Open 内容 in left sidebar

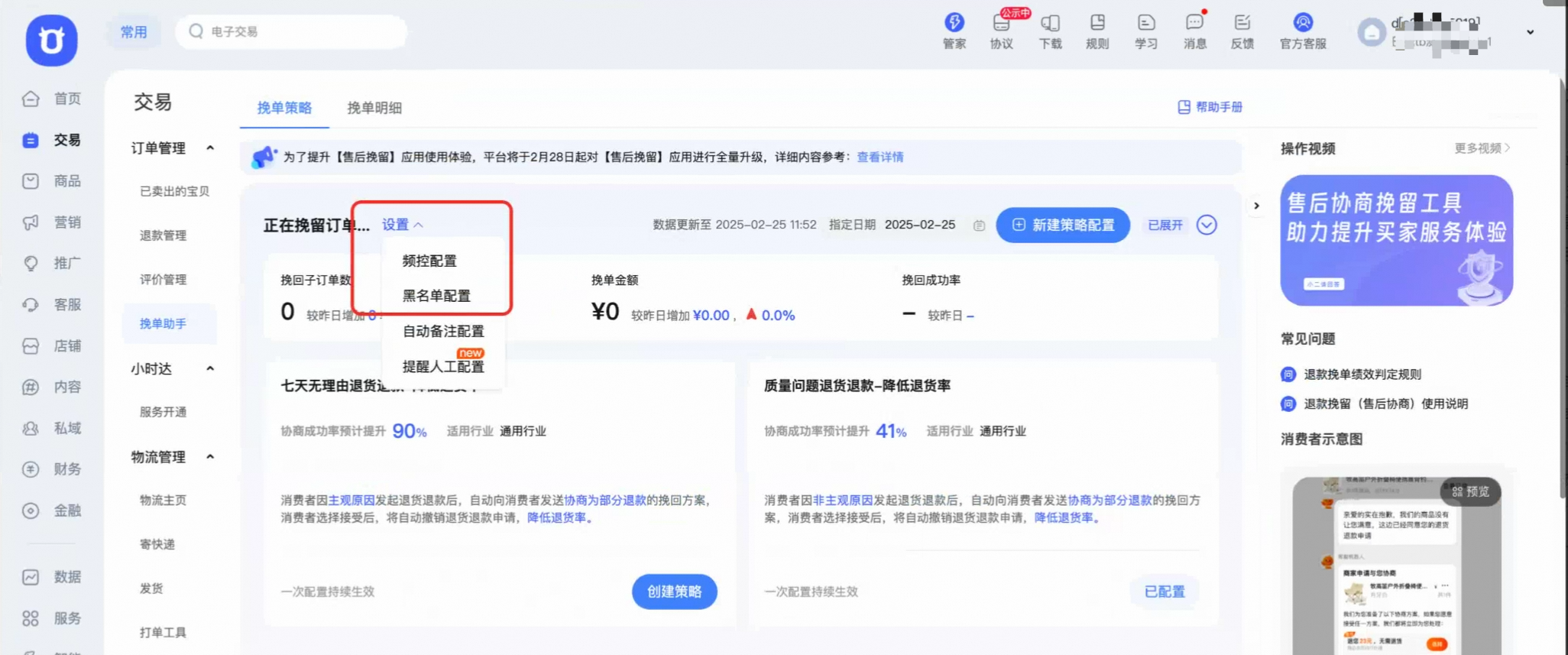[x=52, y=387]
